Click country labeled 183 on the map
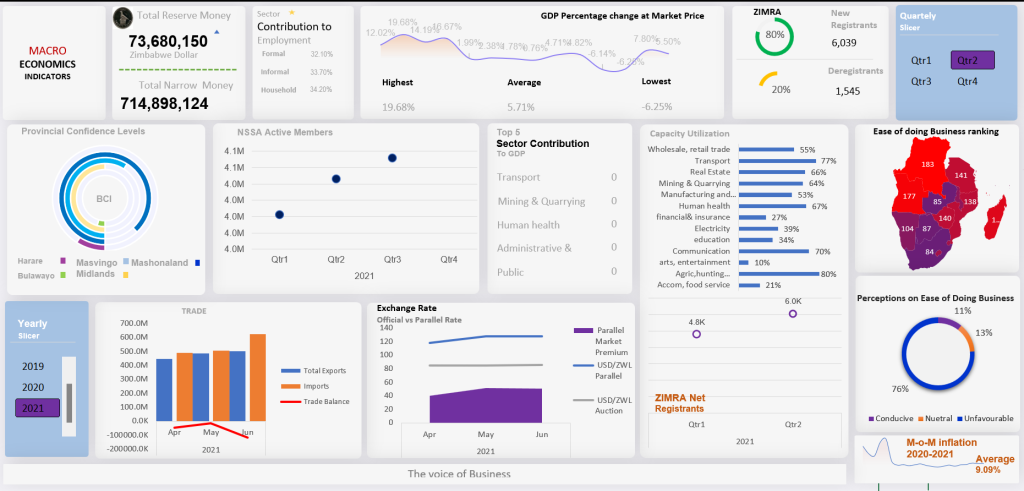 [x=927, y=165]
